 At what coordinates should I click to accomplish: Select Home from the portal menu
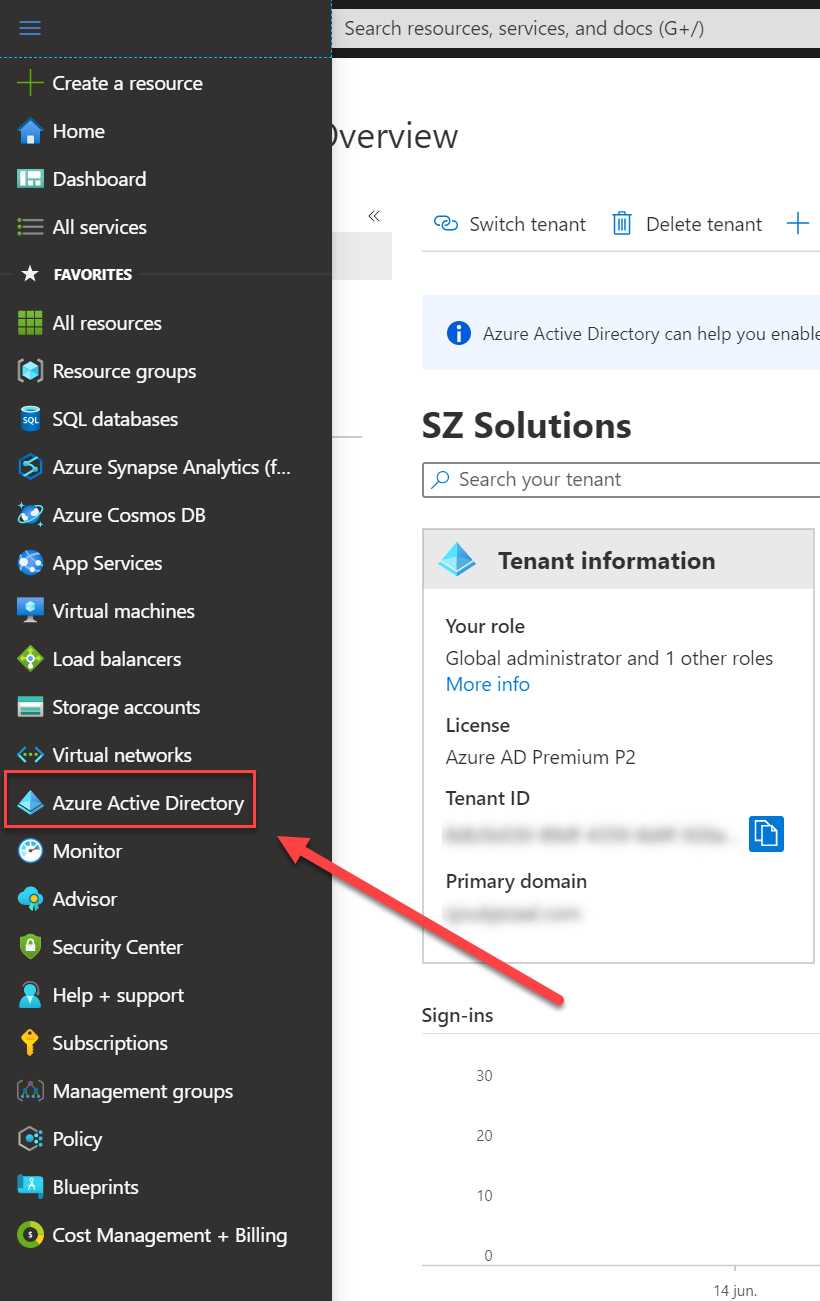[x=77, y=131]
